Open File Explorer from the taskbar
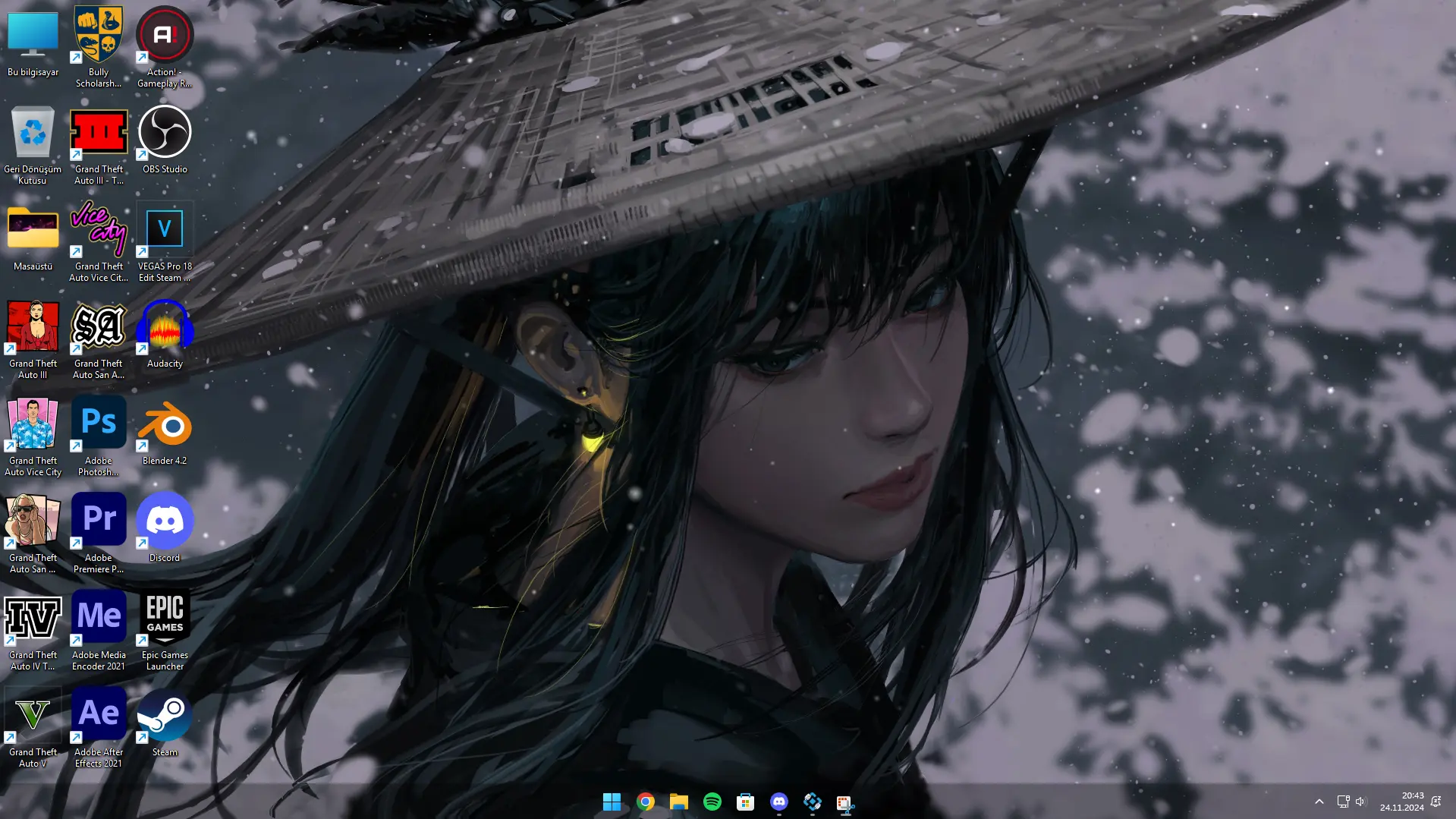The width and height of the screenshot is (1456, 819). [678, 802]
